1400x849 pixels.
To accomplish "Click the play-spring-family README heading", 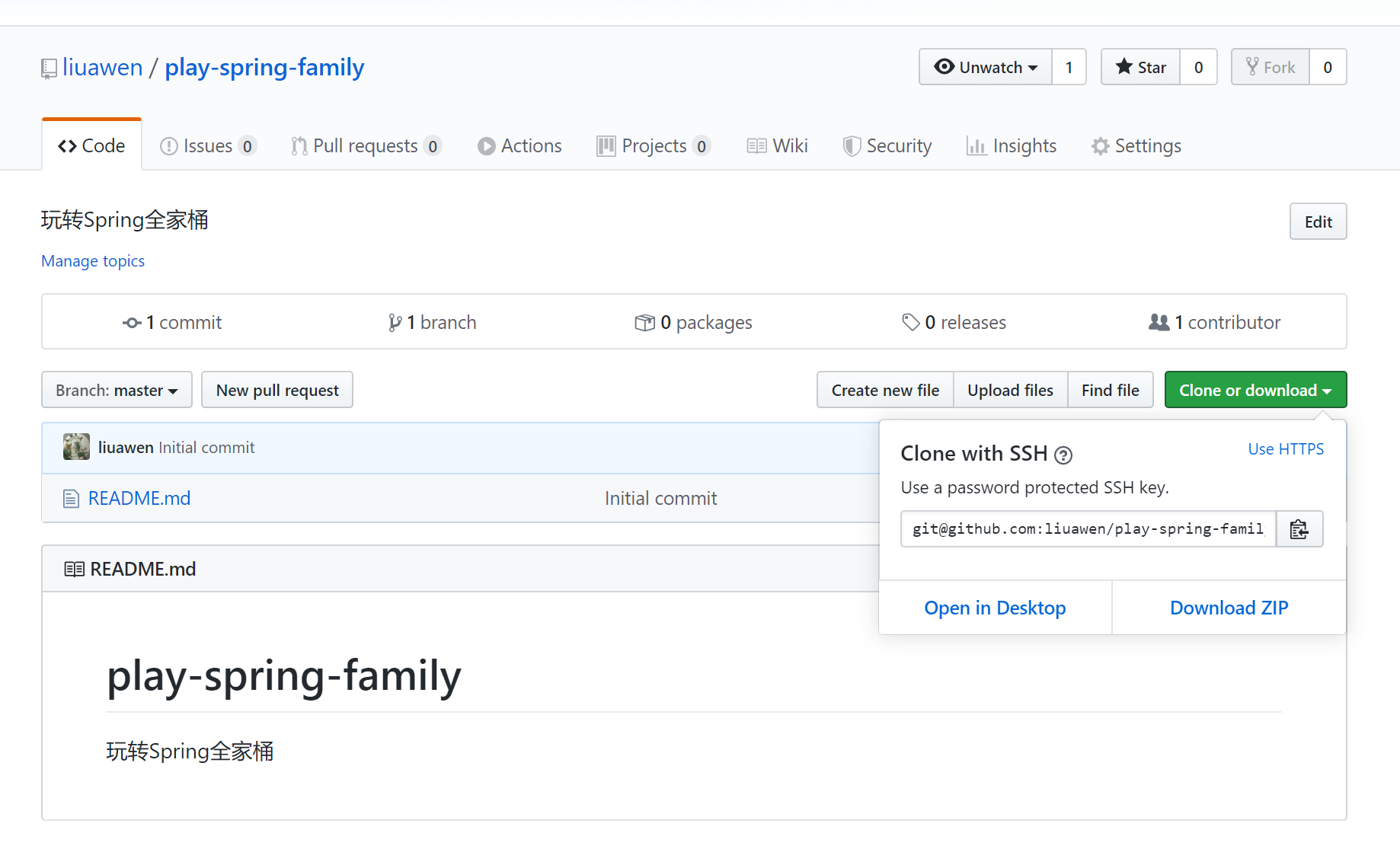I will tap(283, 676).
